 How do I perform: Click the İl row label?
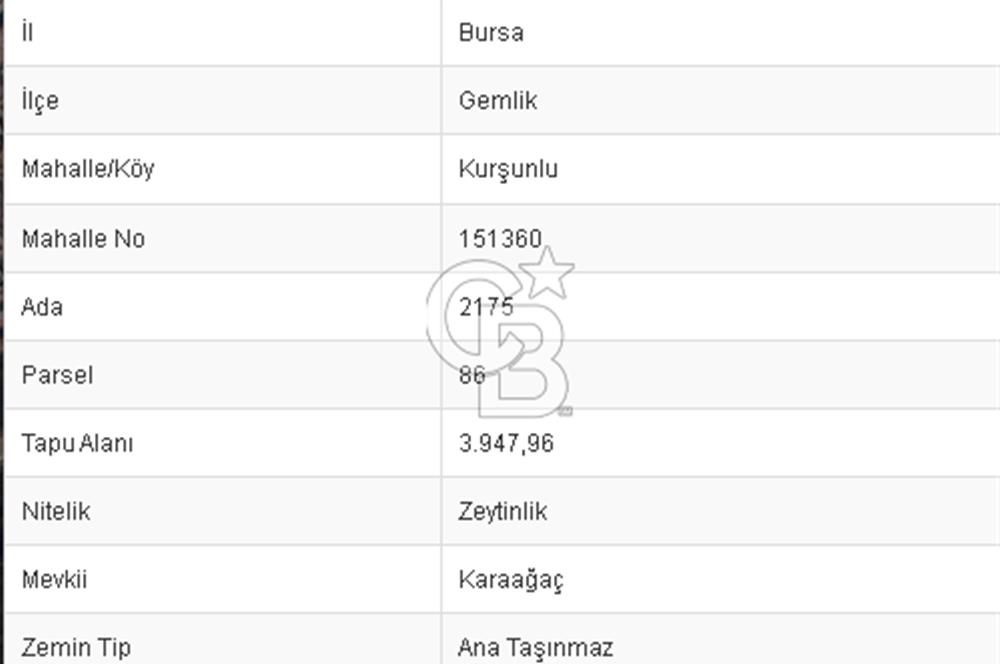click(27, 32)
